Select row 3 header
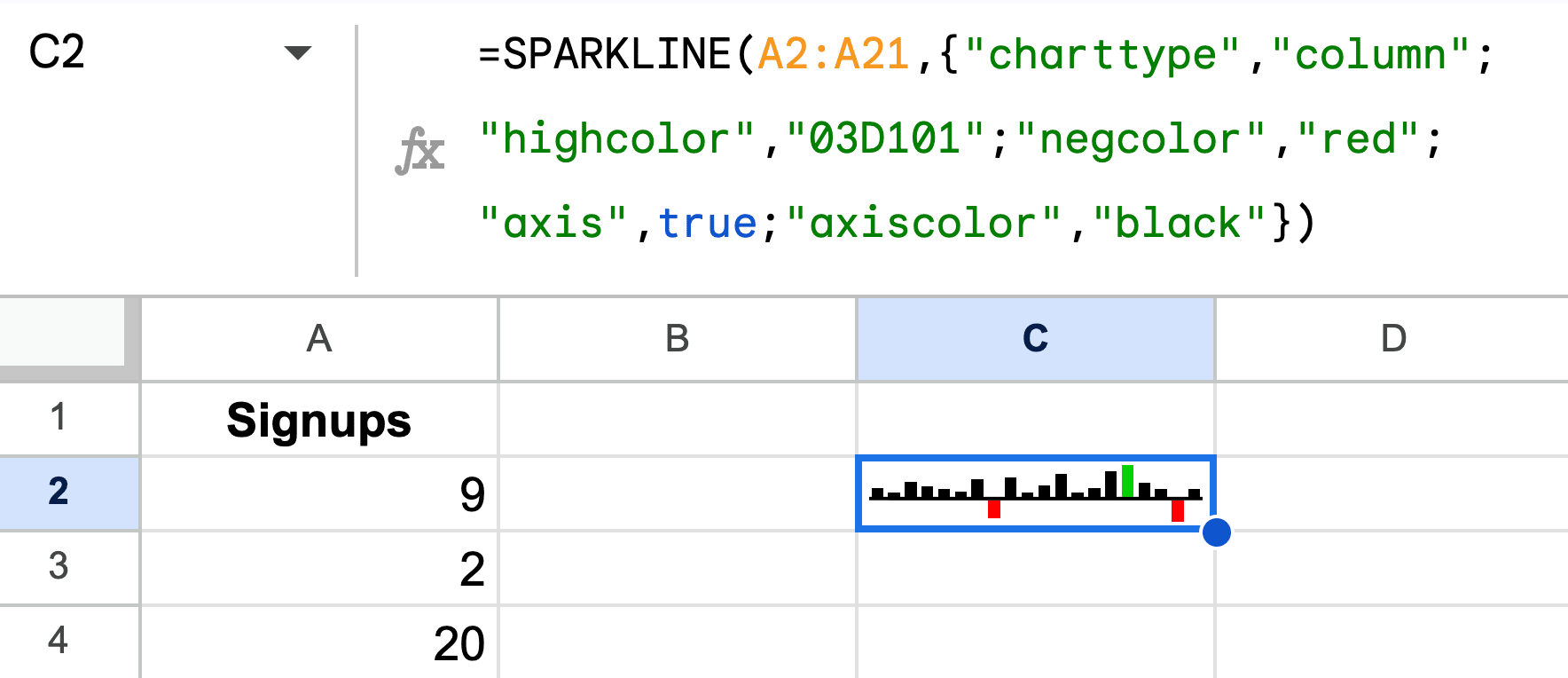1568x678 pixels. [59, 567]
